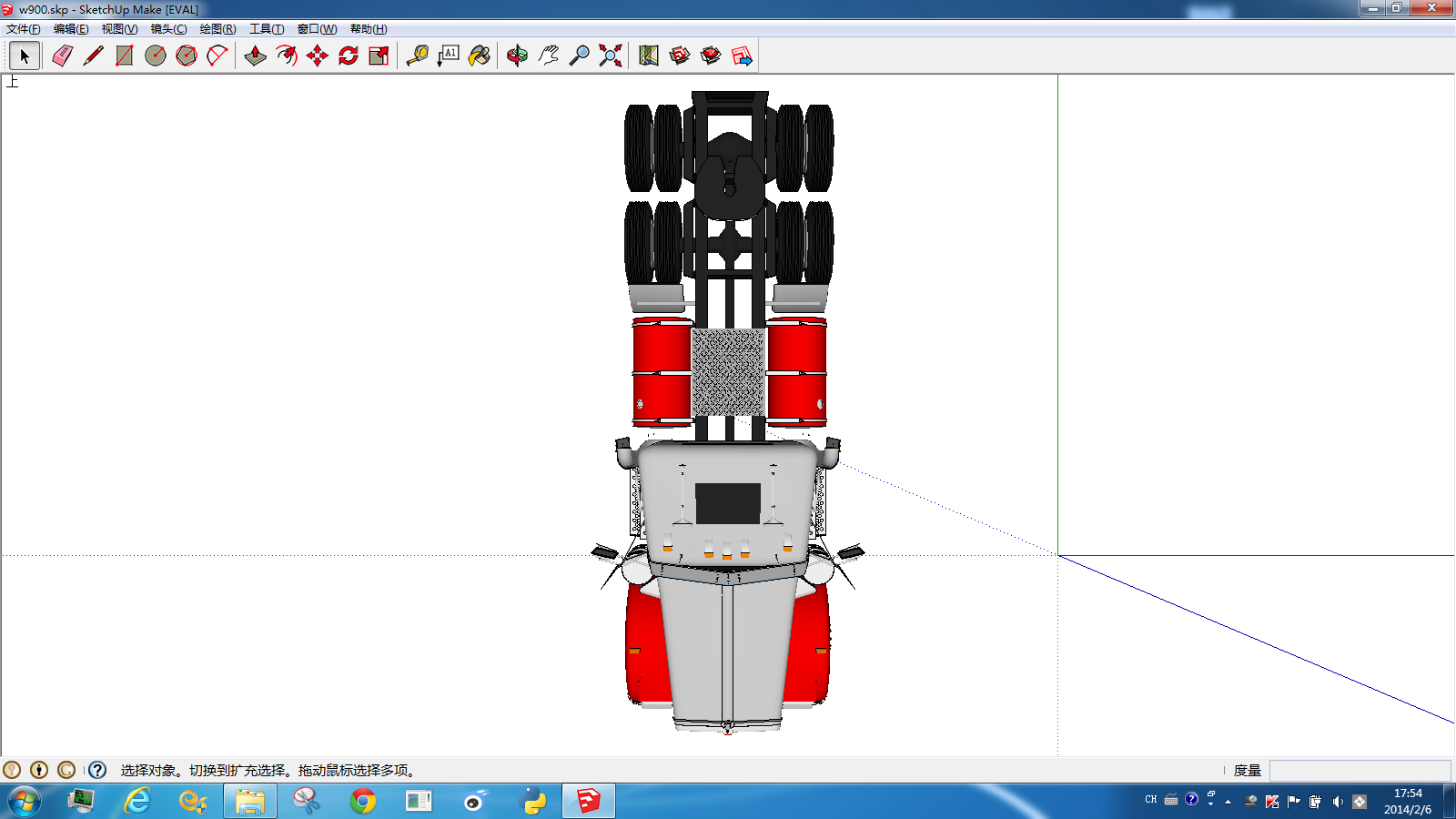This screenshot has width=1456, height=819.
Task: Open the 视图(V) menu
Action: 119,29
